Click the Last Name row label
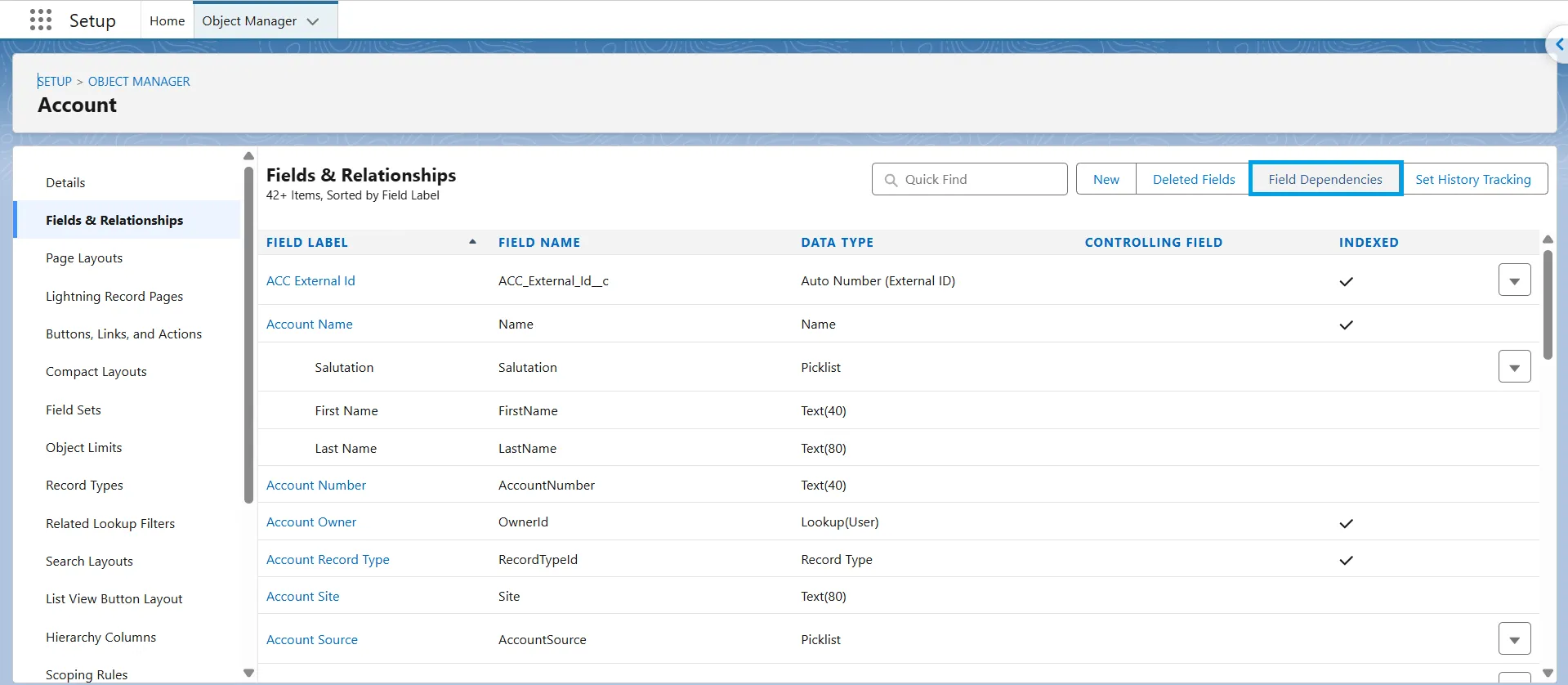 (346, 448)
